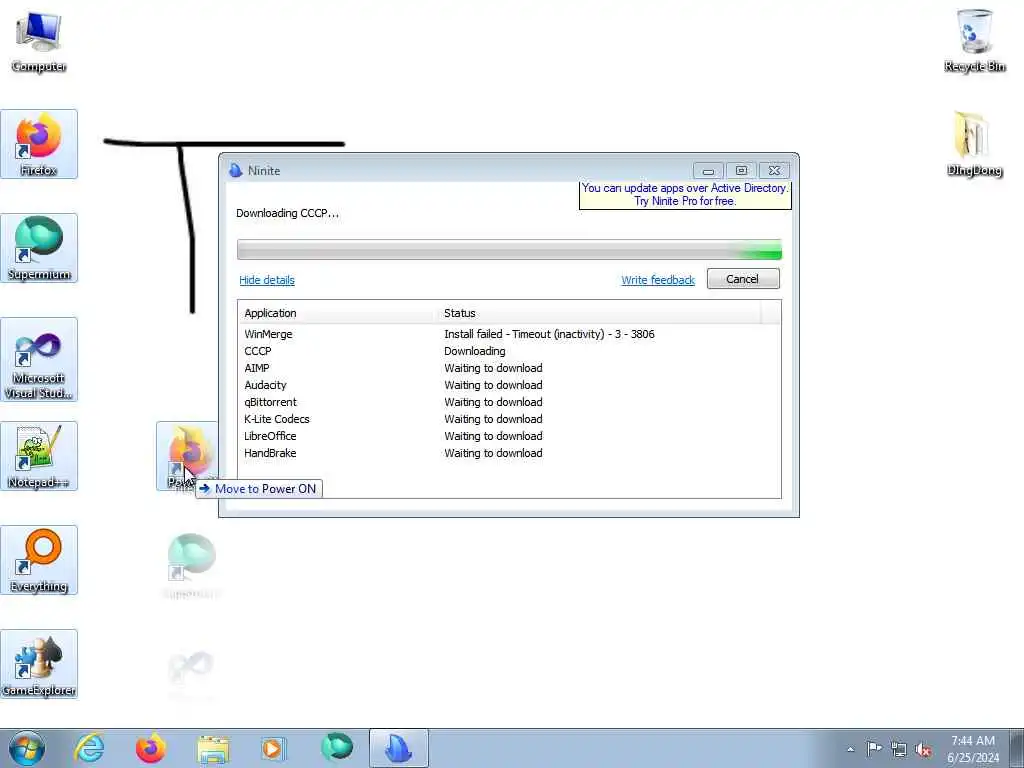Screen dimensions: 1024x768
Task: Select the AIMP row
Action: point(509,368)
